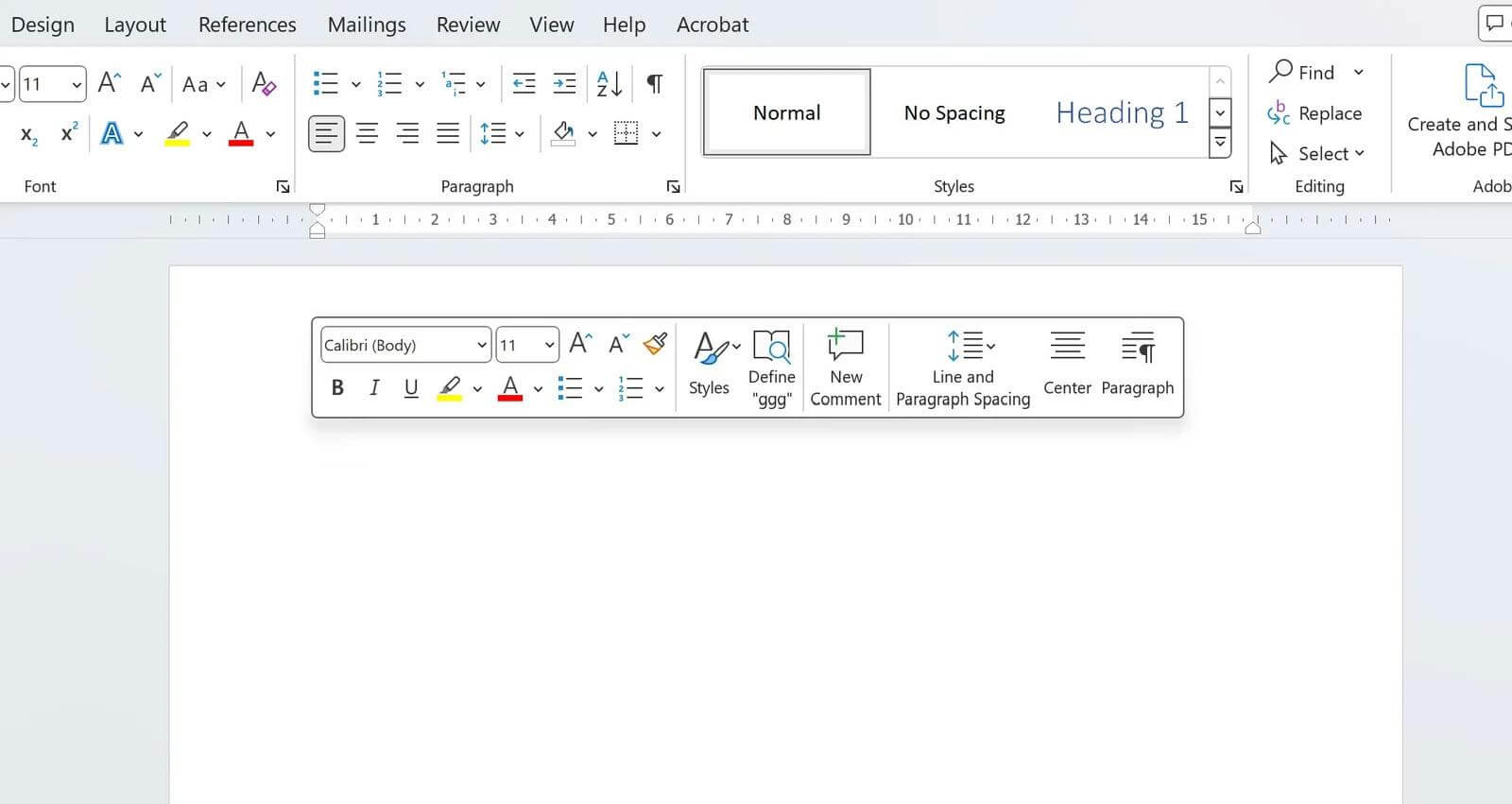Sort selected text alphabetically
Screen dimensions: 1512x804
pyautogui.click(x=610, y=83)
